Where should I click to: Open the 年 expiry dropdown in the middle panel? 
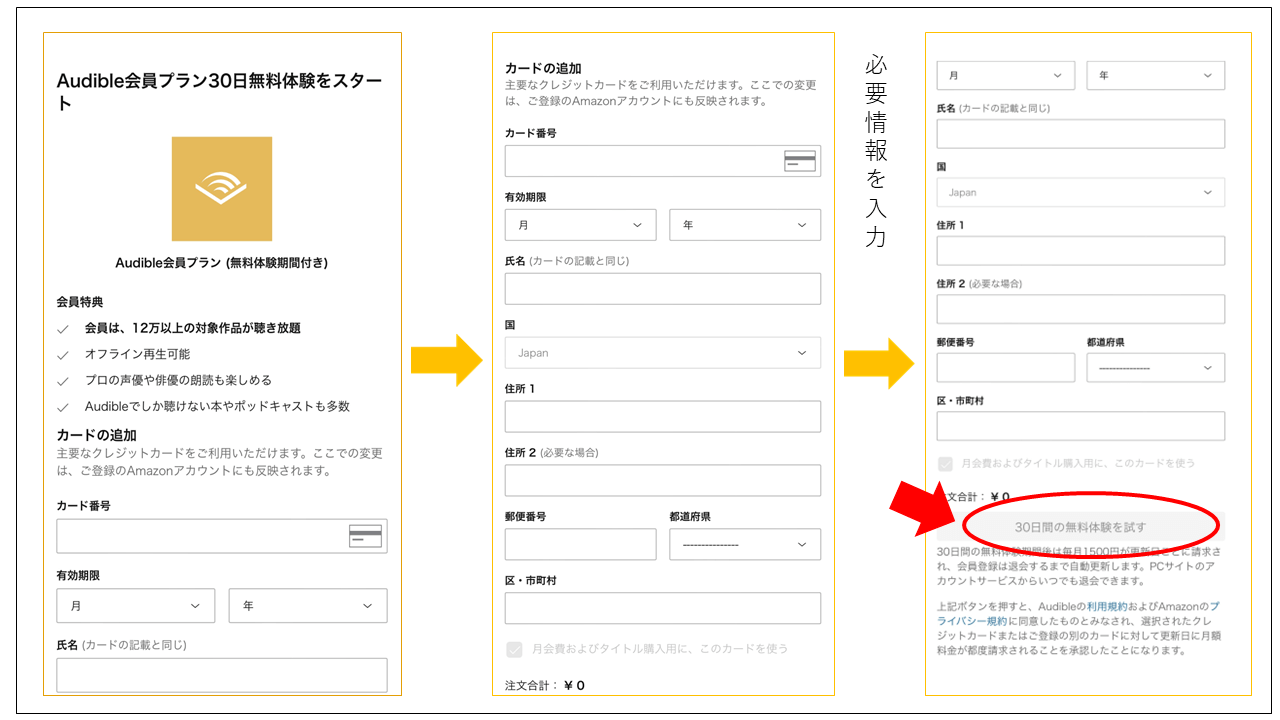tap(744, 225)
